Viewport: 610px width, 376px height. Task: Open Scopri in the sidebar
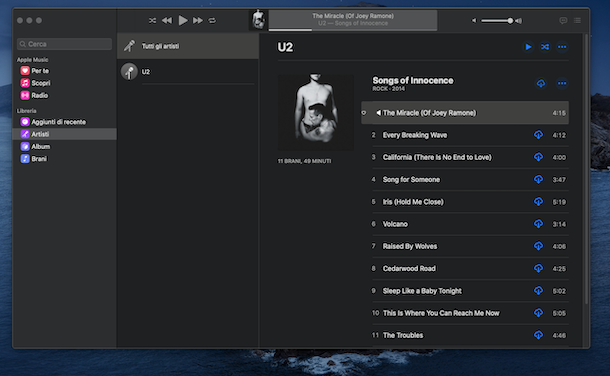(x=64, y=83)
